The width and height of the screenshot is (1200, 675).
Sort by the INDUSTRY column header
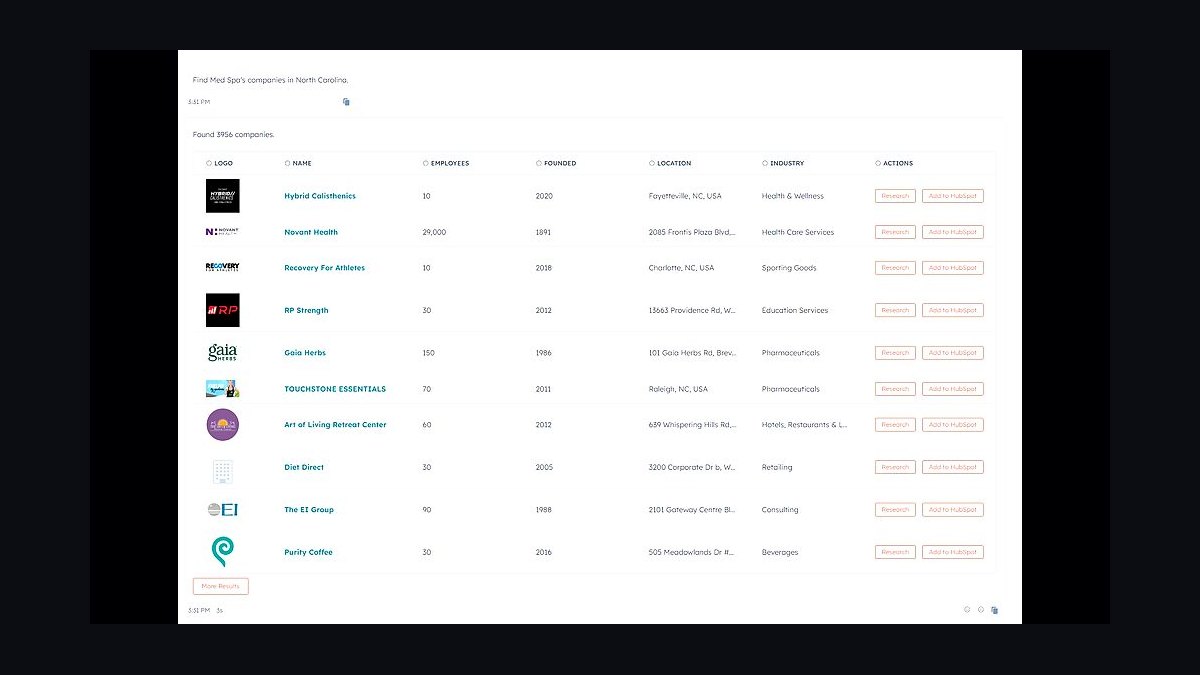point(783,163)
